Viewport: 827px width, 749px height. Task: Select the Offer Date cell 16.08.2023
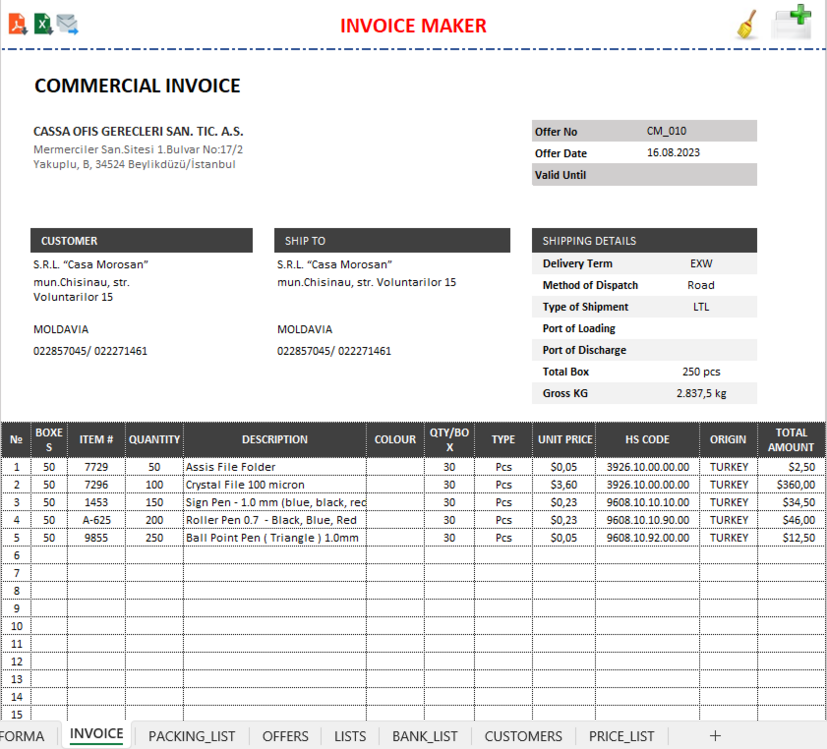673,152
